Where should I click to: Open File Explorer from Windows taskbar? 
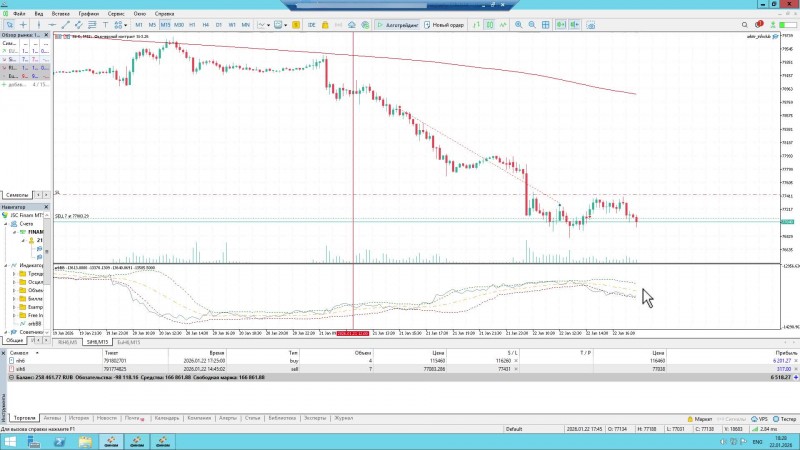click(85, 441)
